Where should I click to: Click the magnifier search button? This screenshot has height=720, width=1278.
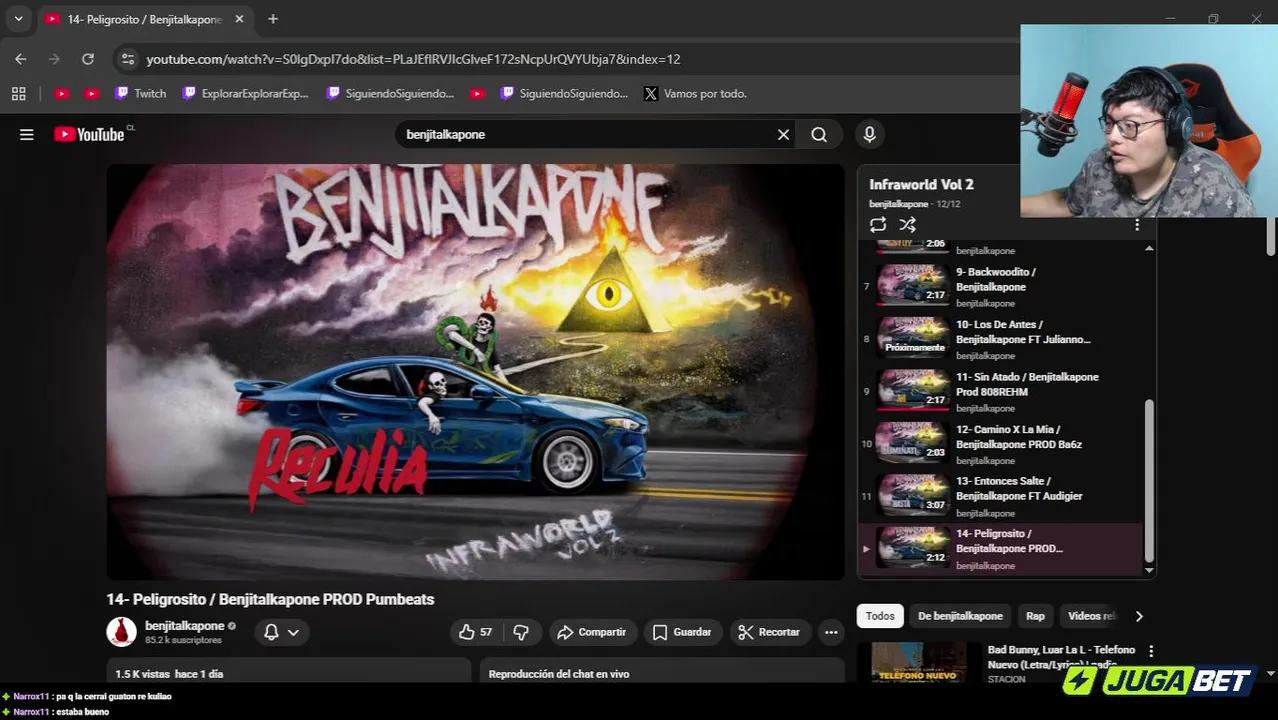[x=819, y=134]
